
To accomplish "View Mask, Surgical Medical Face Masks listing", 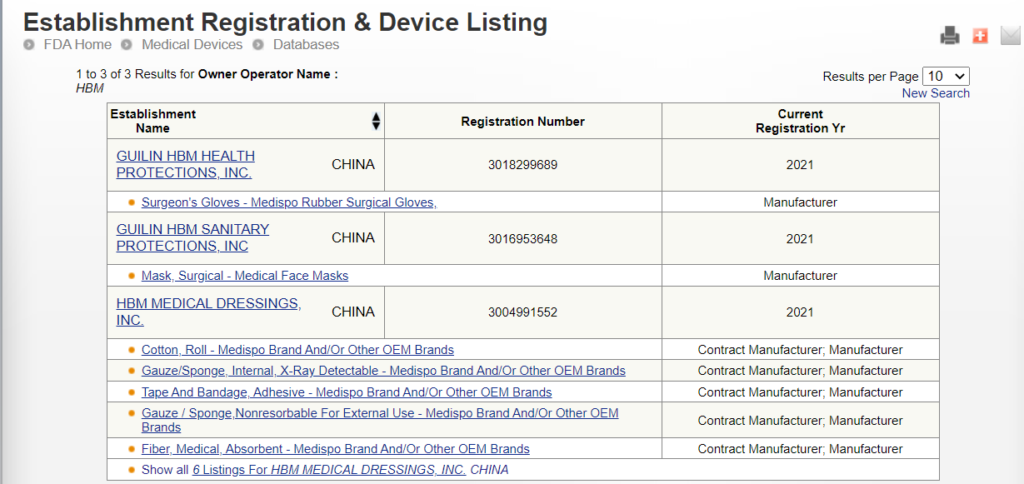I will pyautogui.click(x=244, y=276).
